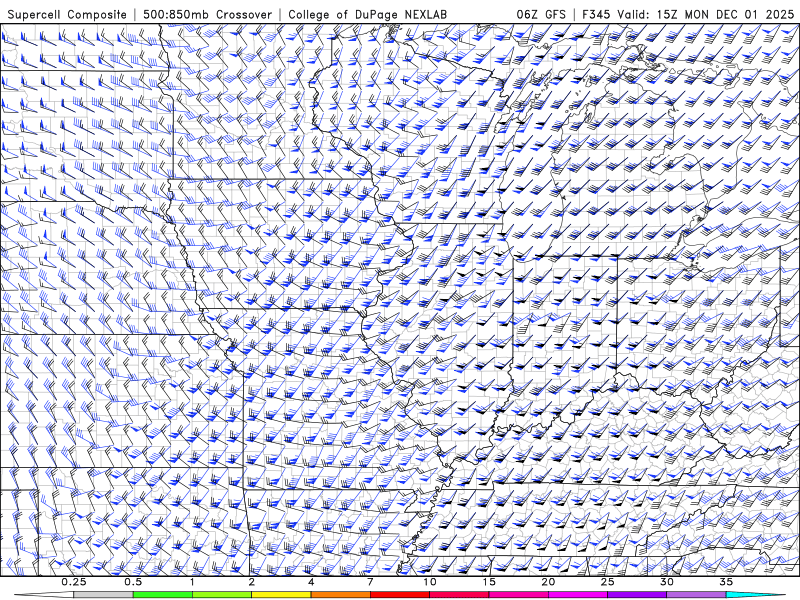Image resolution: width=800 pixels, height=600 pixels.
Task: Click the legend value 35
Action: [726, 582]
